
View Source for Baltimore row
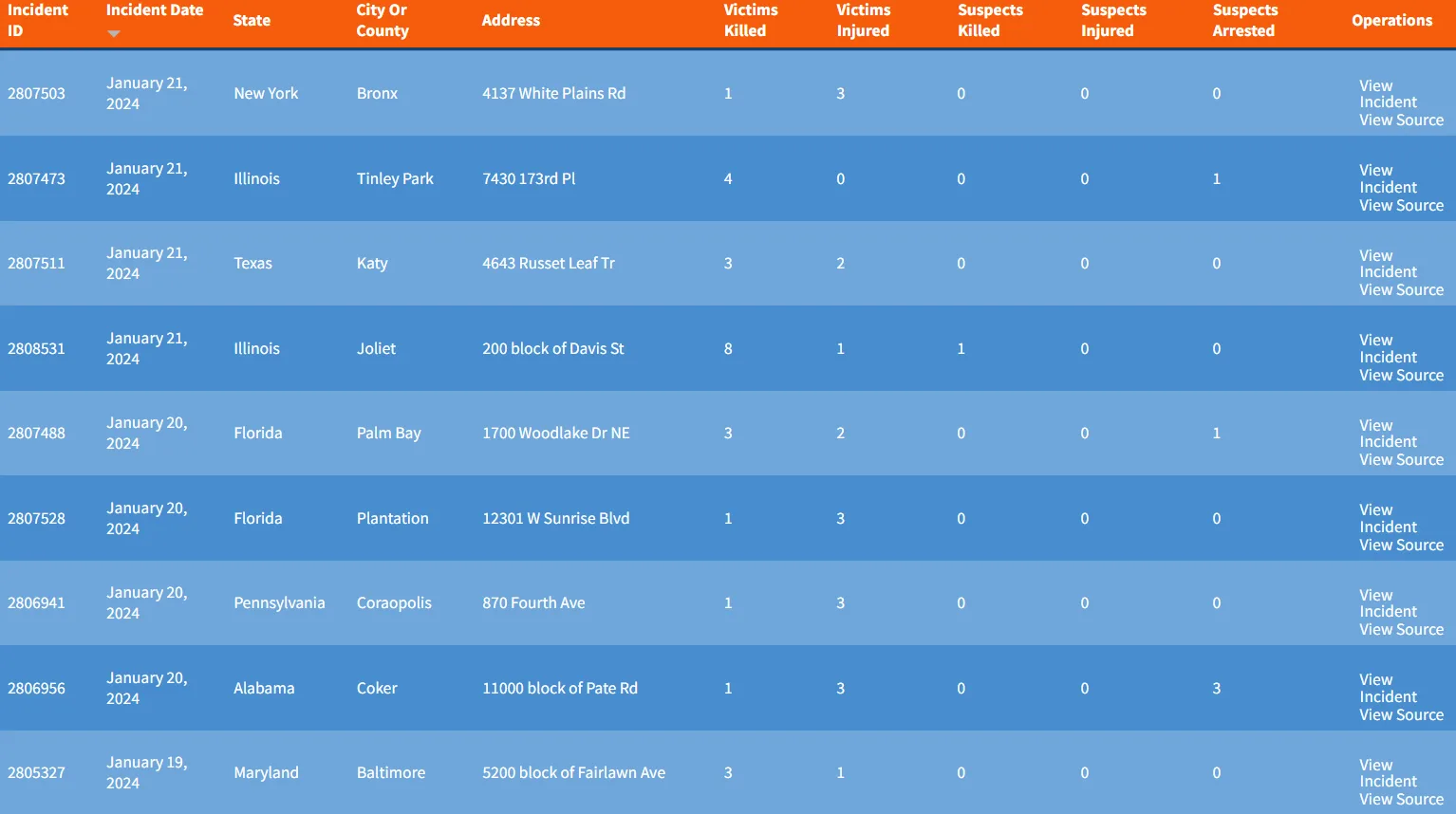tap(1401, 800)
